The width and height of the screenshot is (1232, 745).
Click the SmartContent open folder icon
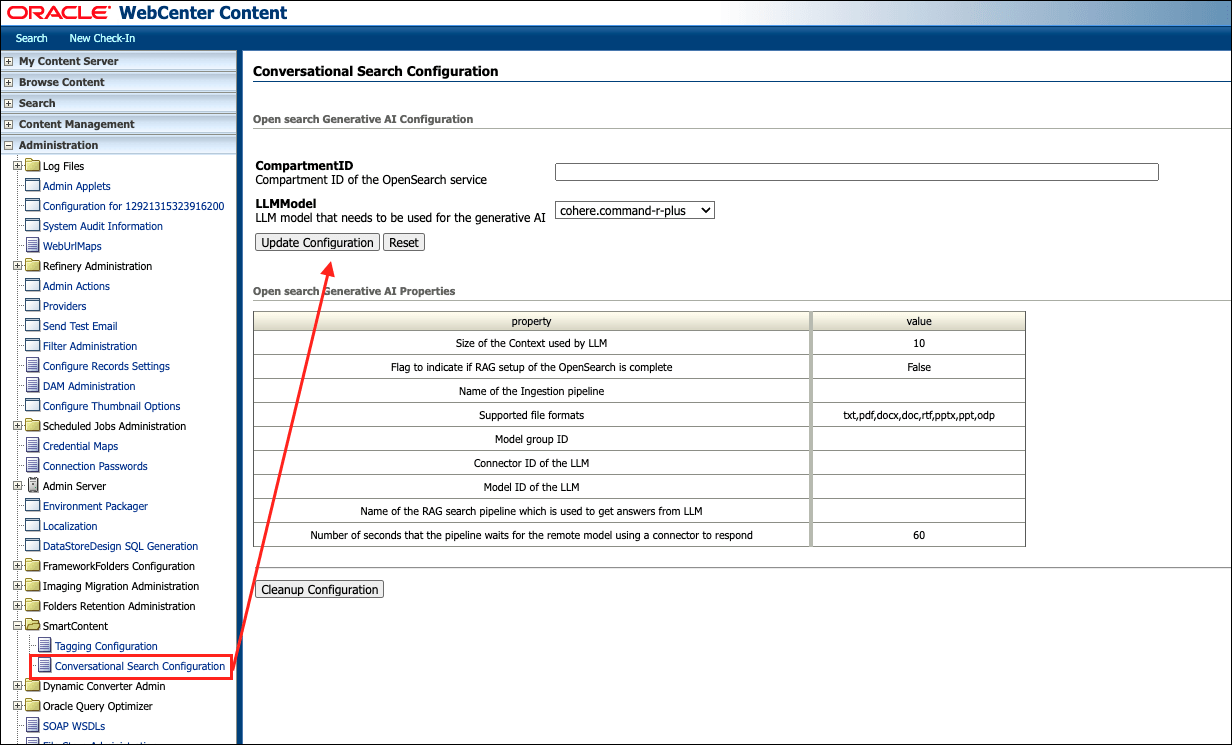[x=32, y=626]
